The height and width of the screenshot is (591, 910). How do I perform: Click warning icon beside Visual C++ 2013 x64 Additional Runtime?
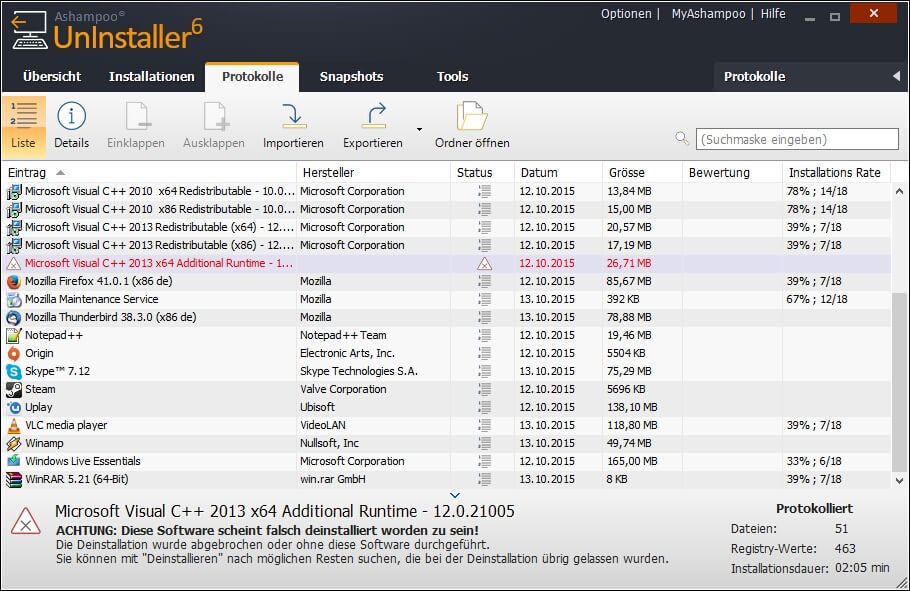coord(14,264)
